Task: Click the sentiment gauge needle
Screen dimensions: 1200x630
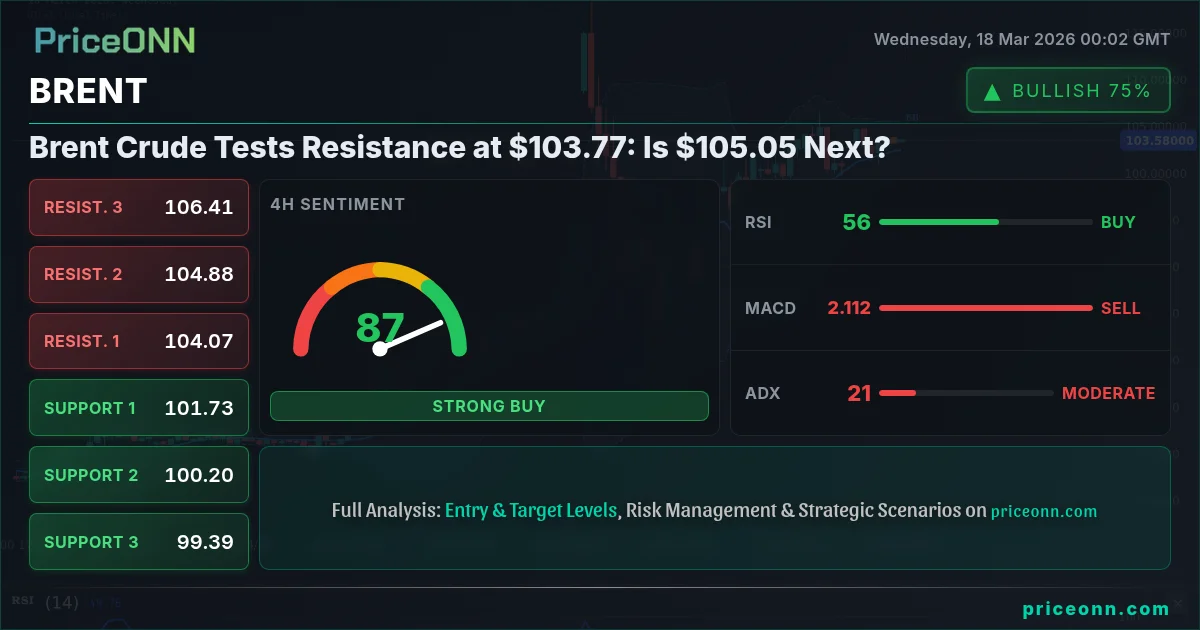Action: [x=411, y=335]
